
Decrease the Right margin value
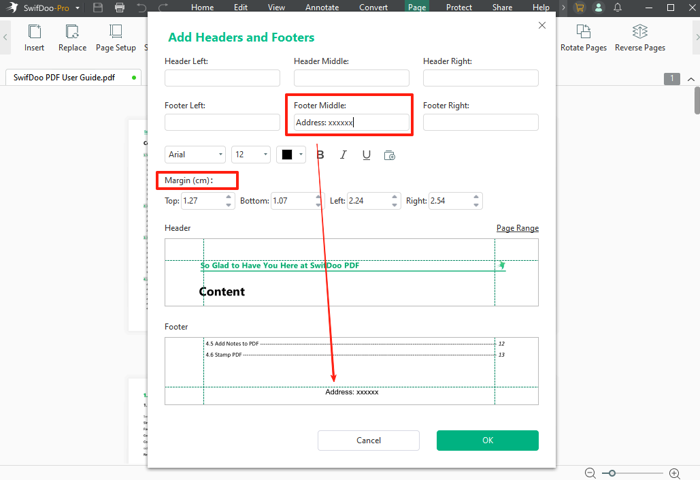[x=476, y=205]
